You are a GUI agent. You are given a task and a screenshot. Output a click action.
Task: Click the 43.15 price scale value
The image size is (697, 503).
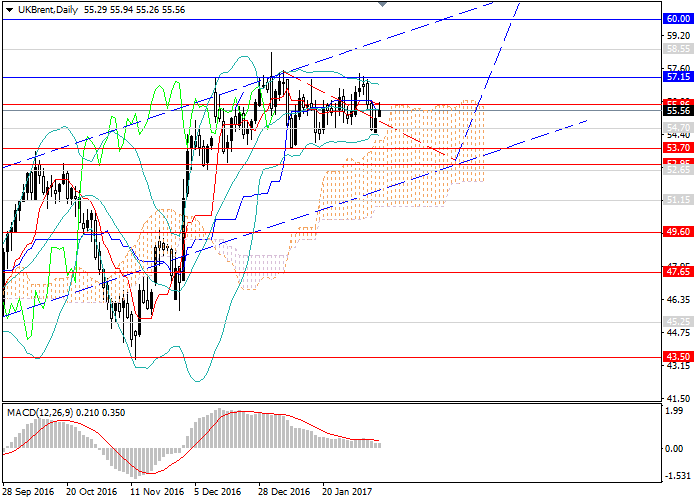pos(678,366)
